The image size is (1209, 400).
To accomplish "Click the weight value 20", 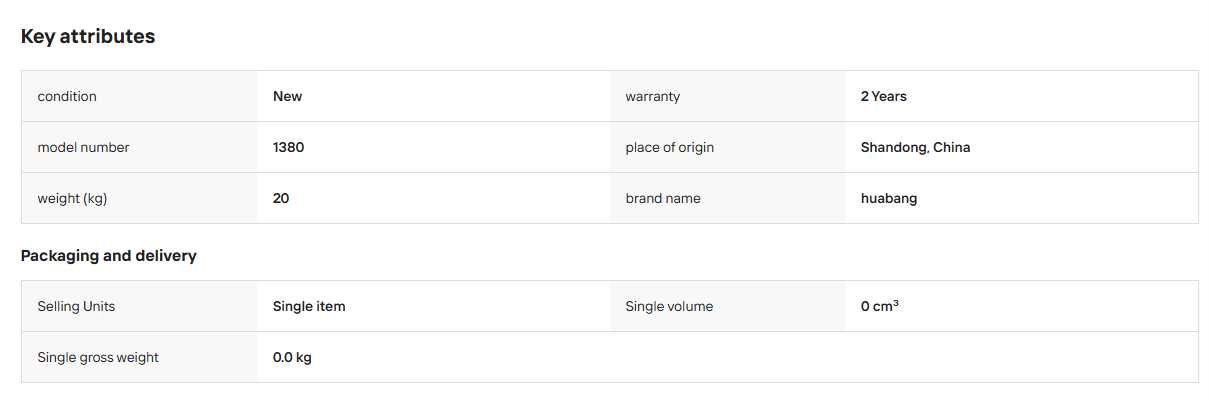I will click(x=281, y=198).
